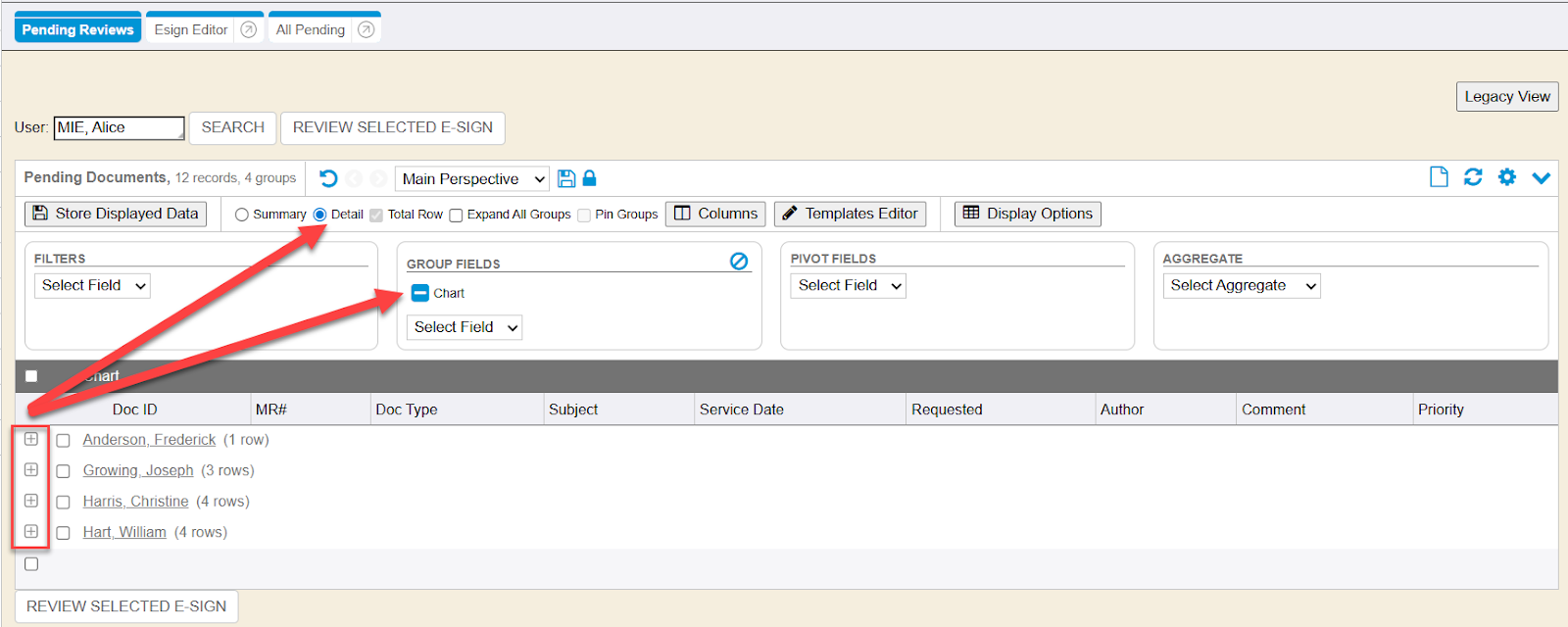The image size is (1568, 627).
Task: Open the Select Aggregate dropdown
Action: pyautogui.click(x=1241, y=286)
